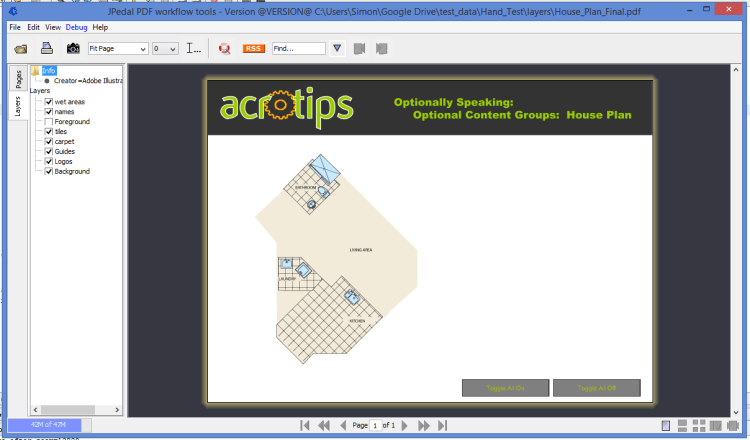Click the horizontal scrollbar in layers panel

75,410
